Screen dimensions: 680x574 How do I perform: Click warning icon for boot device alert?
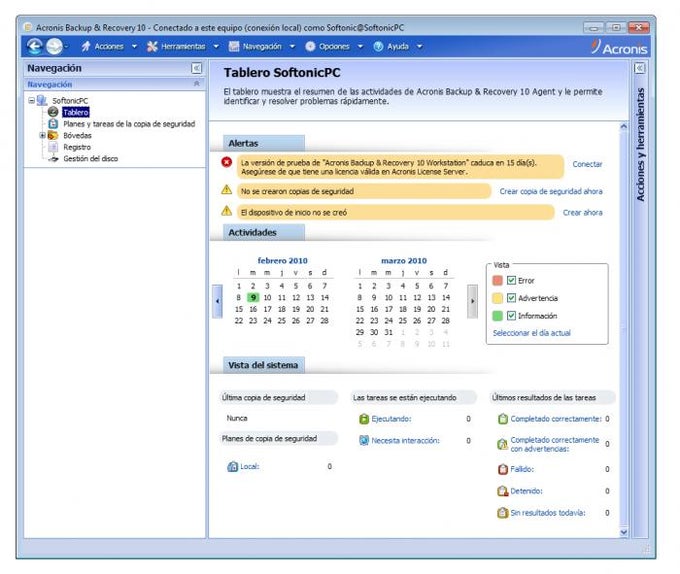pos(226,211)
